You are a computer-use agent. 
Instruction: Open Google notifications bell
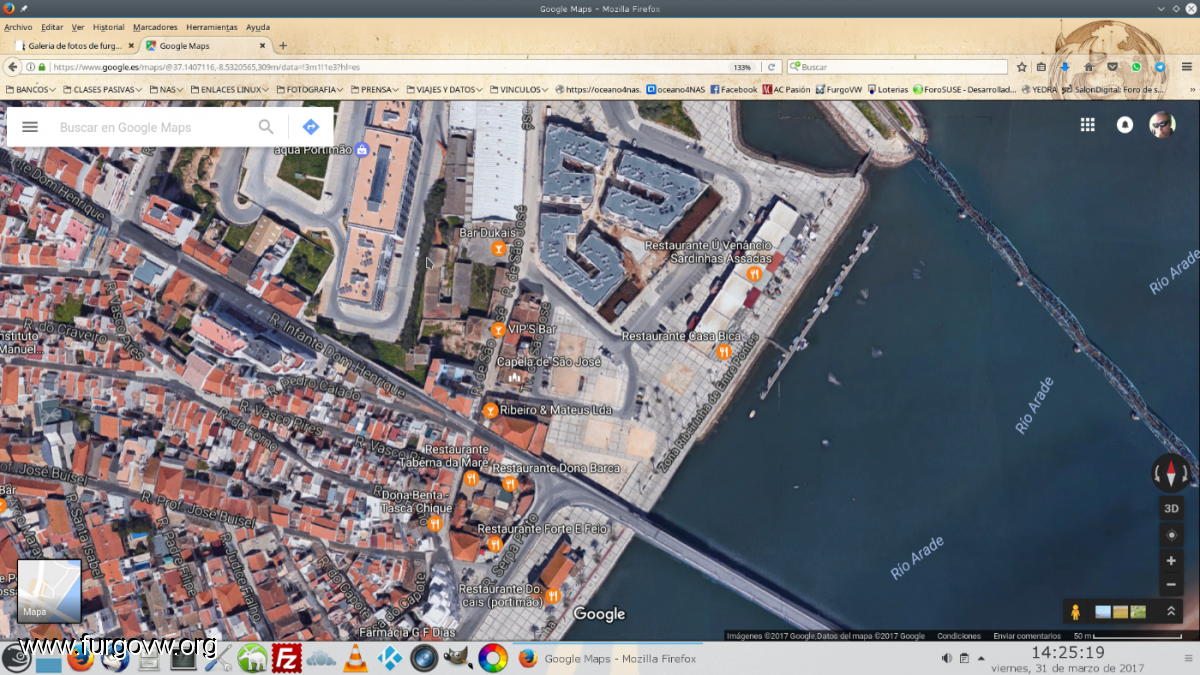pyautogui.click(x=1125, y=125)
